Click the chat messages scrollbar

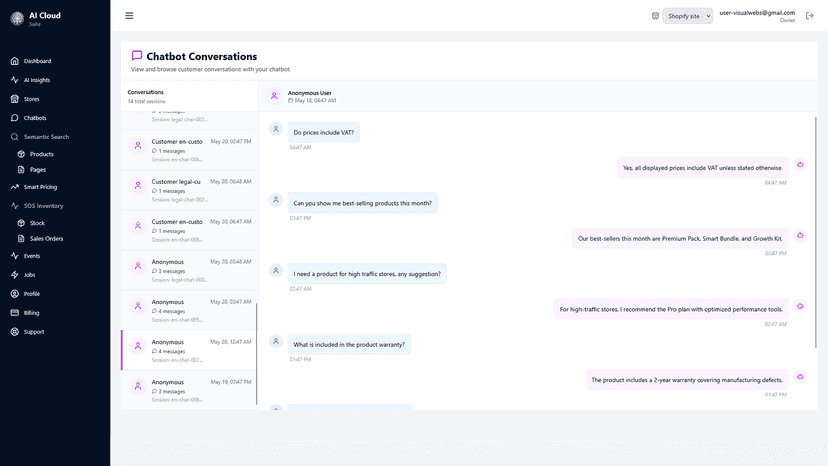815,232
